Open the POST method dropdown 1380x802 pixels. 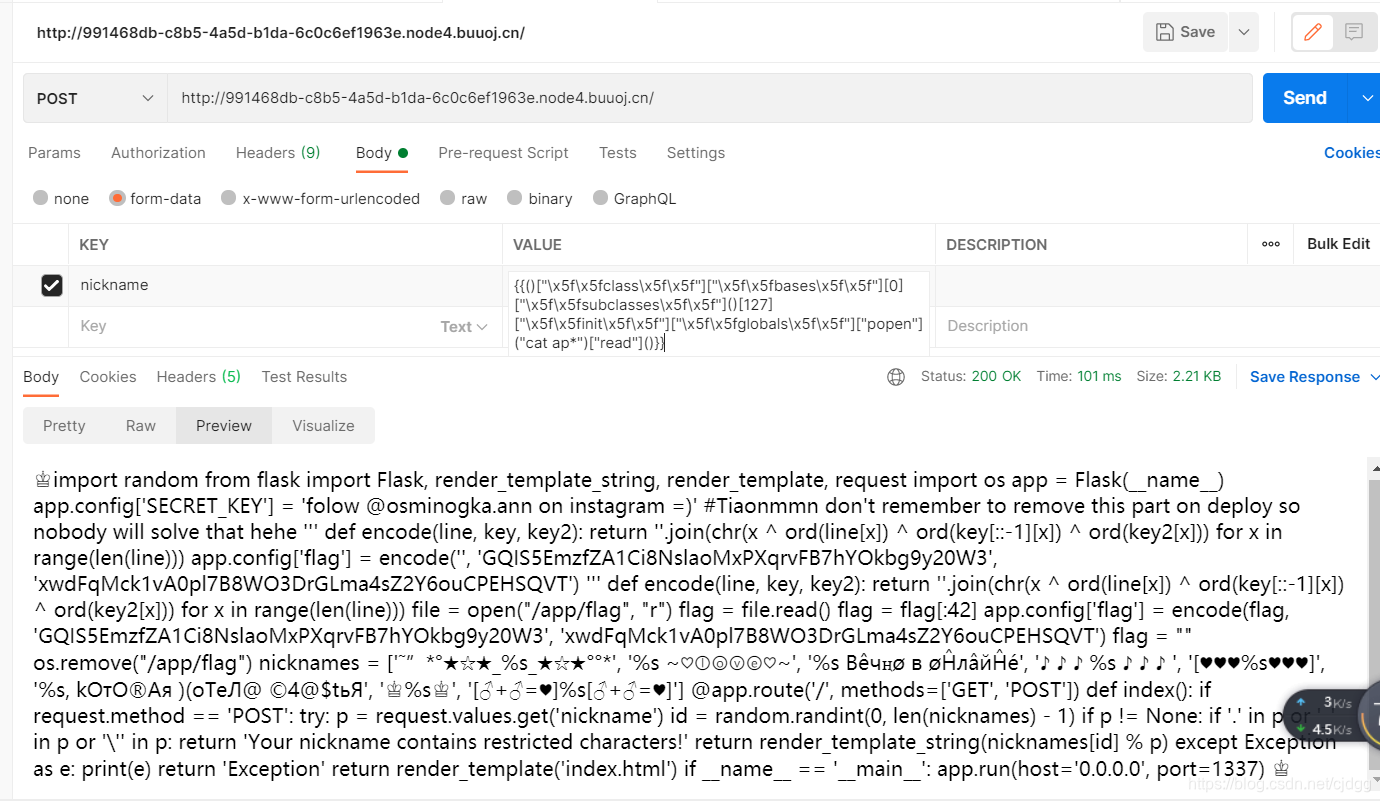tap(95, 98)
